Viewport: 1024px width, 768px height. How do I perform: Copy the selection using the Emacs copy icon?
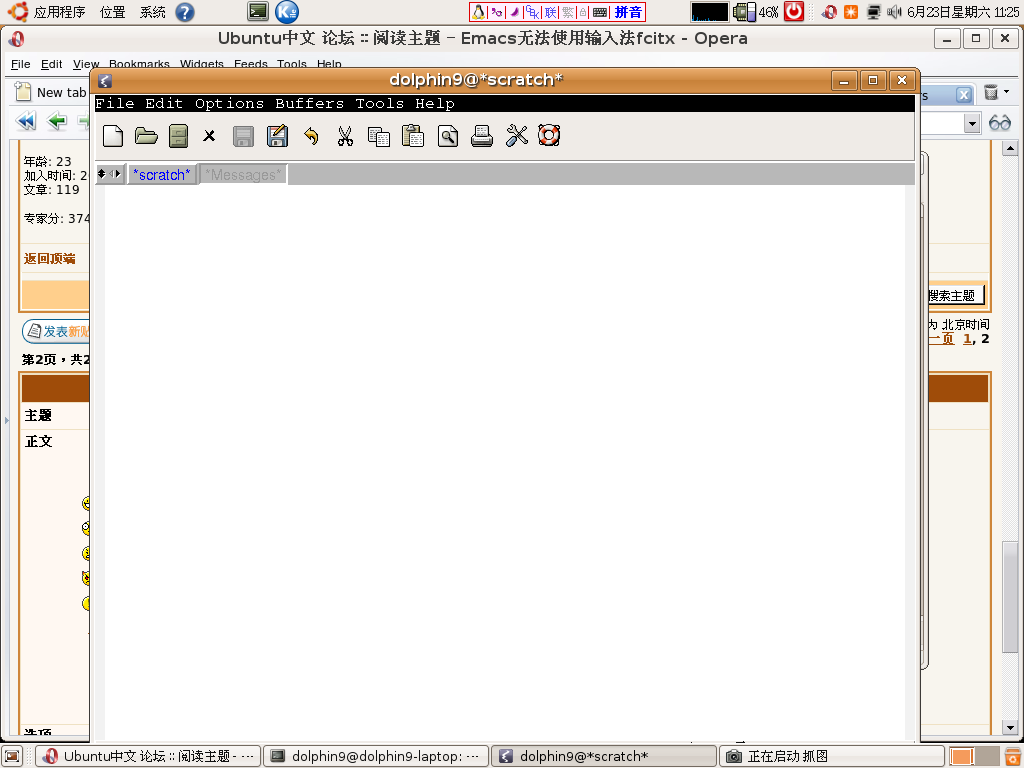379,136
